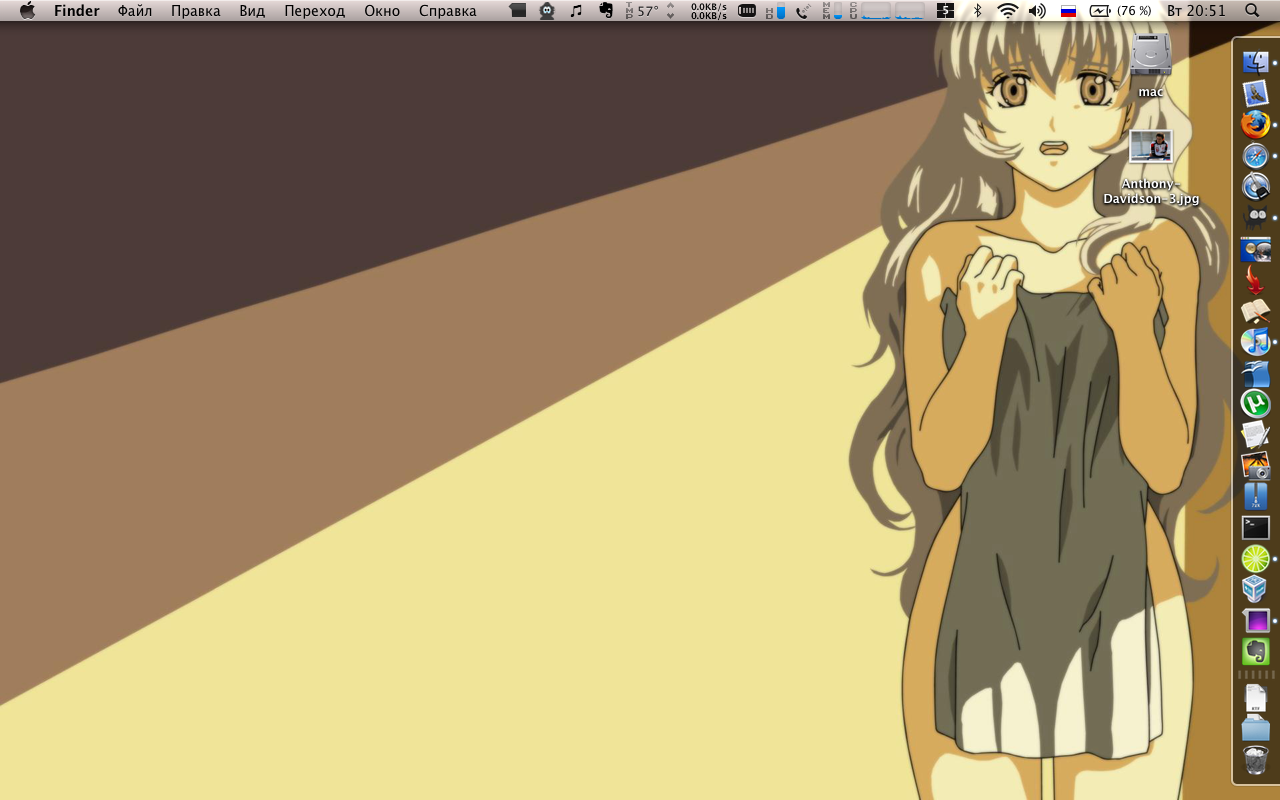Click the network speed KB/s readout
The width and height of the screenshot is (1280, 800).
click(709, 11)
